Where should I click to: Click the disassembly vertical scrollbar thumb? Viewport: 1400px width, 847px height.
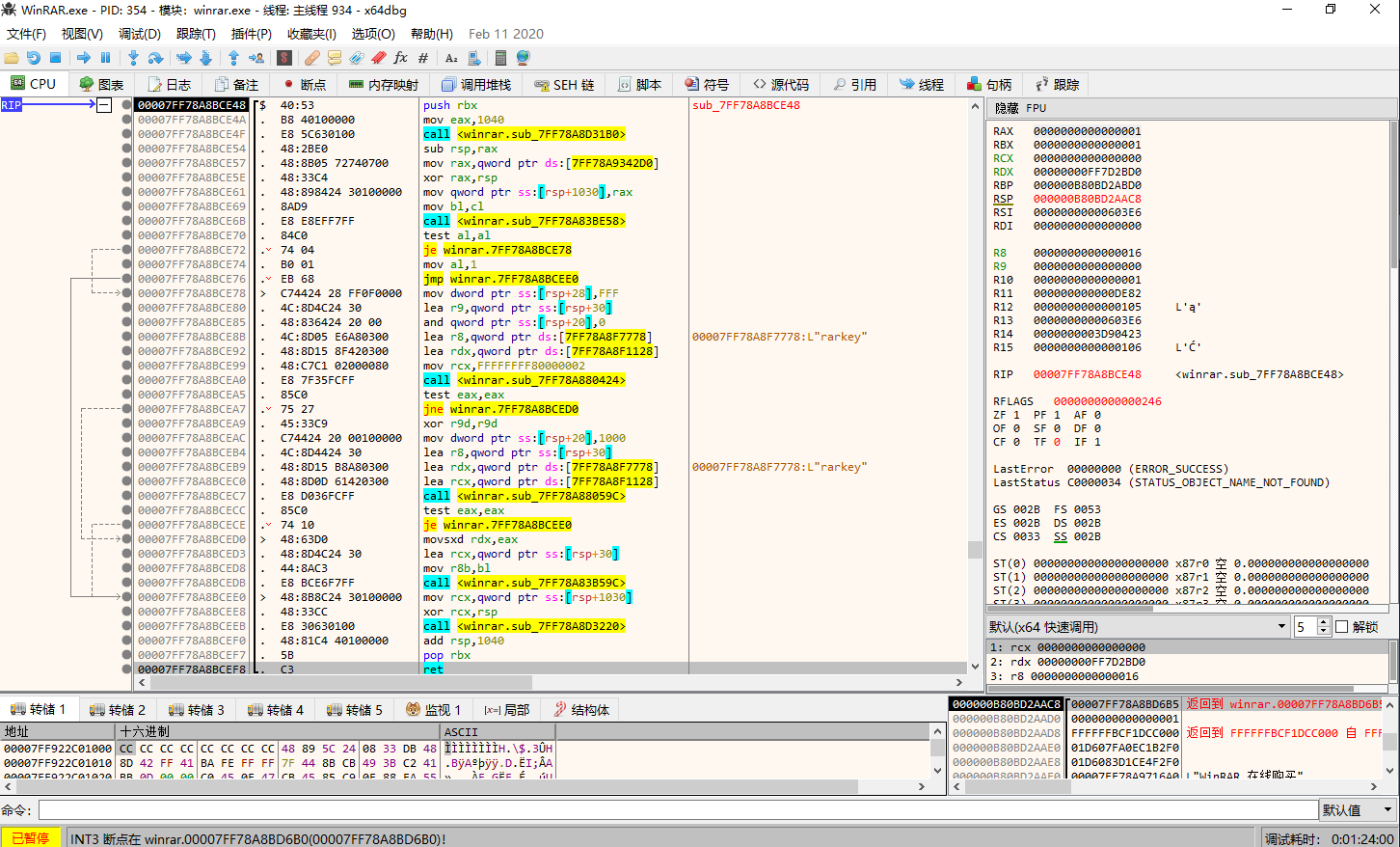pyautogui.click(x=975, y=551)
